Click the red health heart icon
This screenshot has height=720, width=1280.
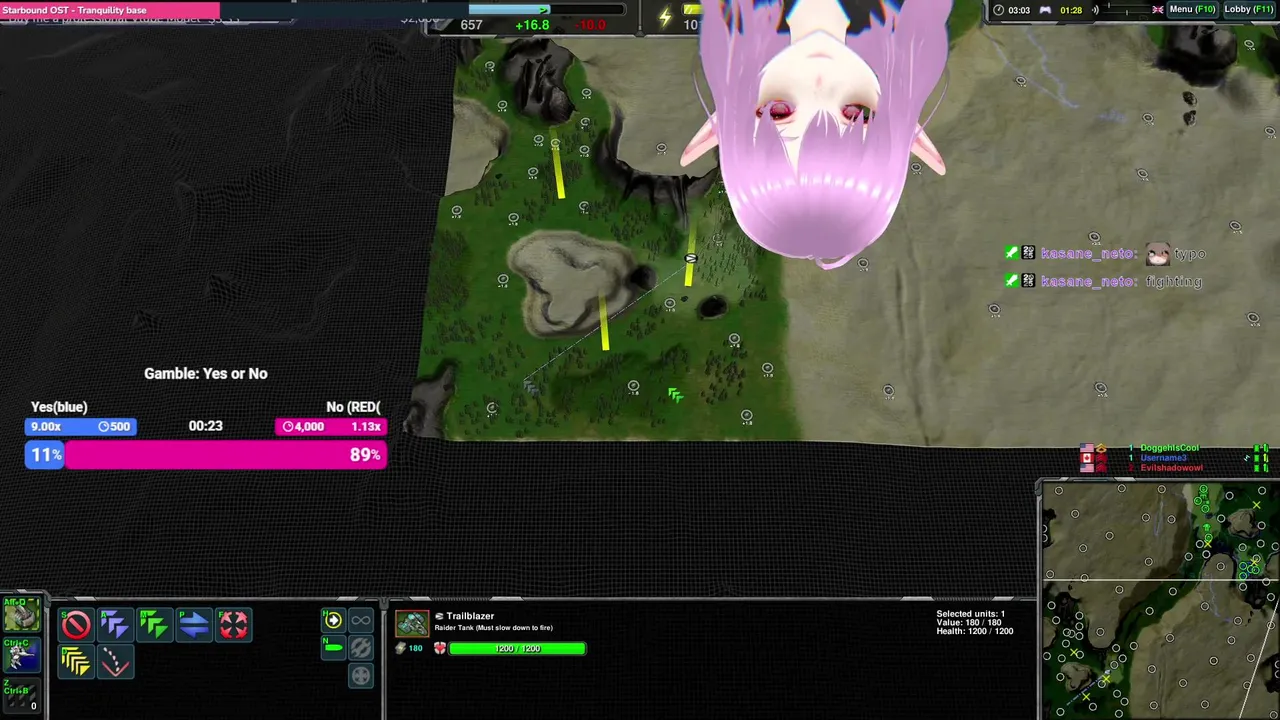[439, 648]
